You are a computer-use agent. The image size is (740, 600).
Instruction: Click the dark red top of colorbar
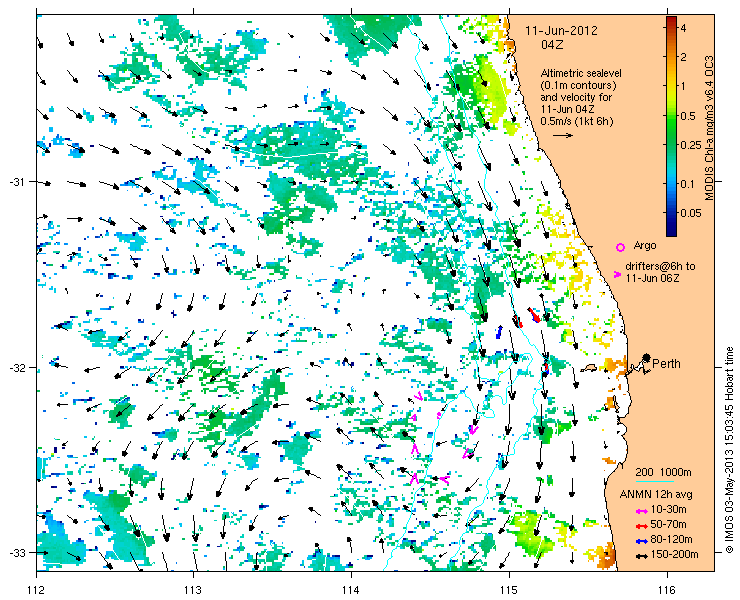point(671,20)
